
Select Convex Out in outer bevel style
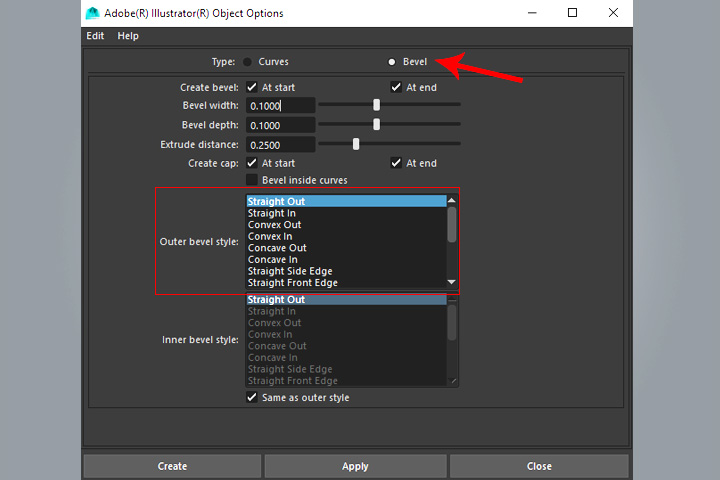(275, 225)
